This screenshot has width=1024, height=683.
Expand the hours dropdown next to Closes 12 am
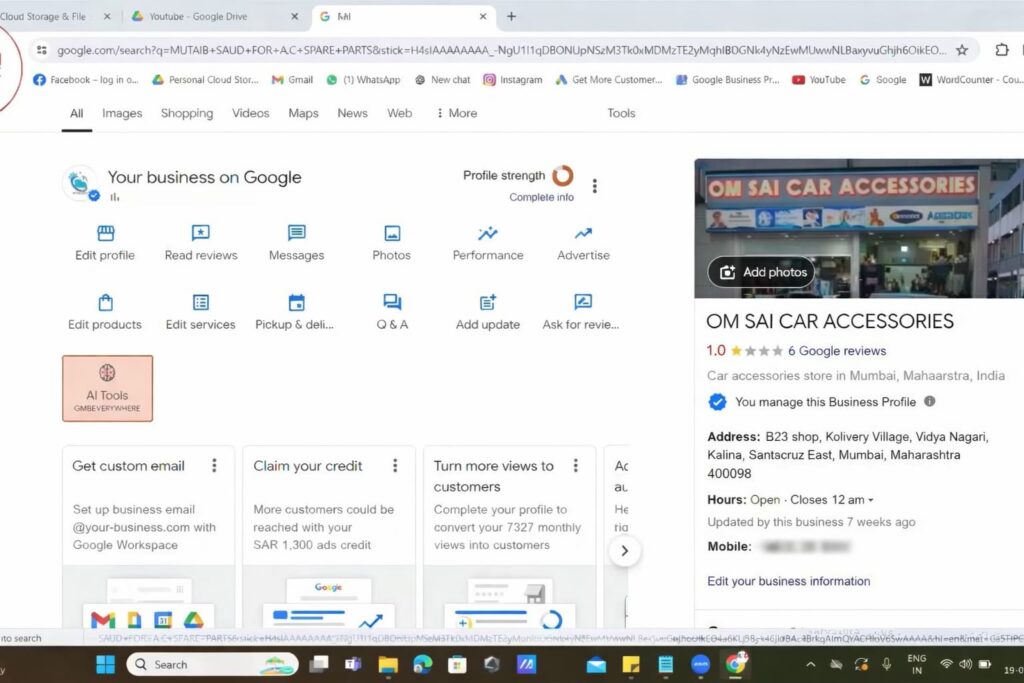(870, 500)
